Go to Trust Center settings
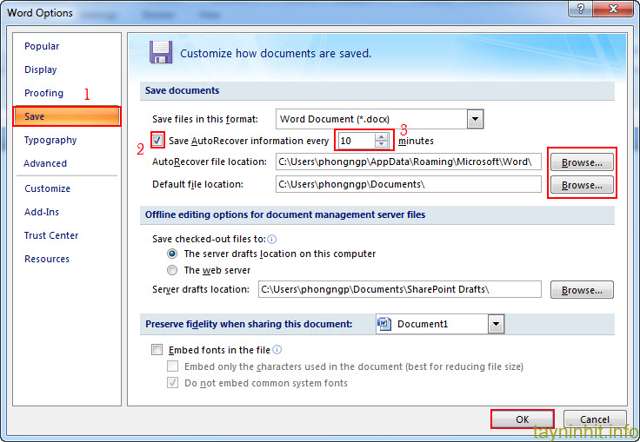 (x=51, y=236)
